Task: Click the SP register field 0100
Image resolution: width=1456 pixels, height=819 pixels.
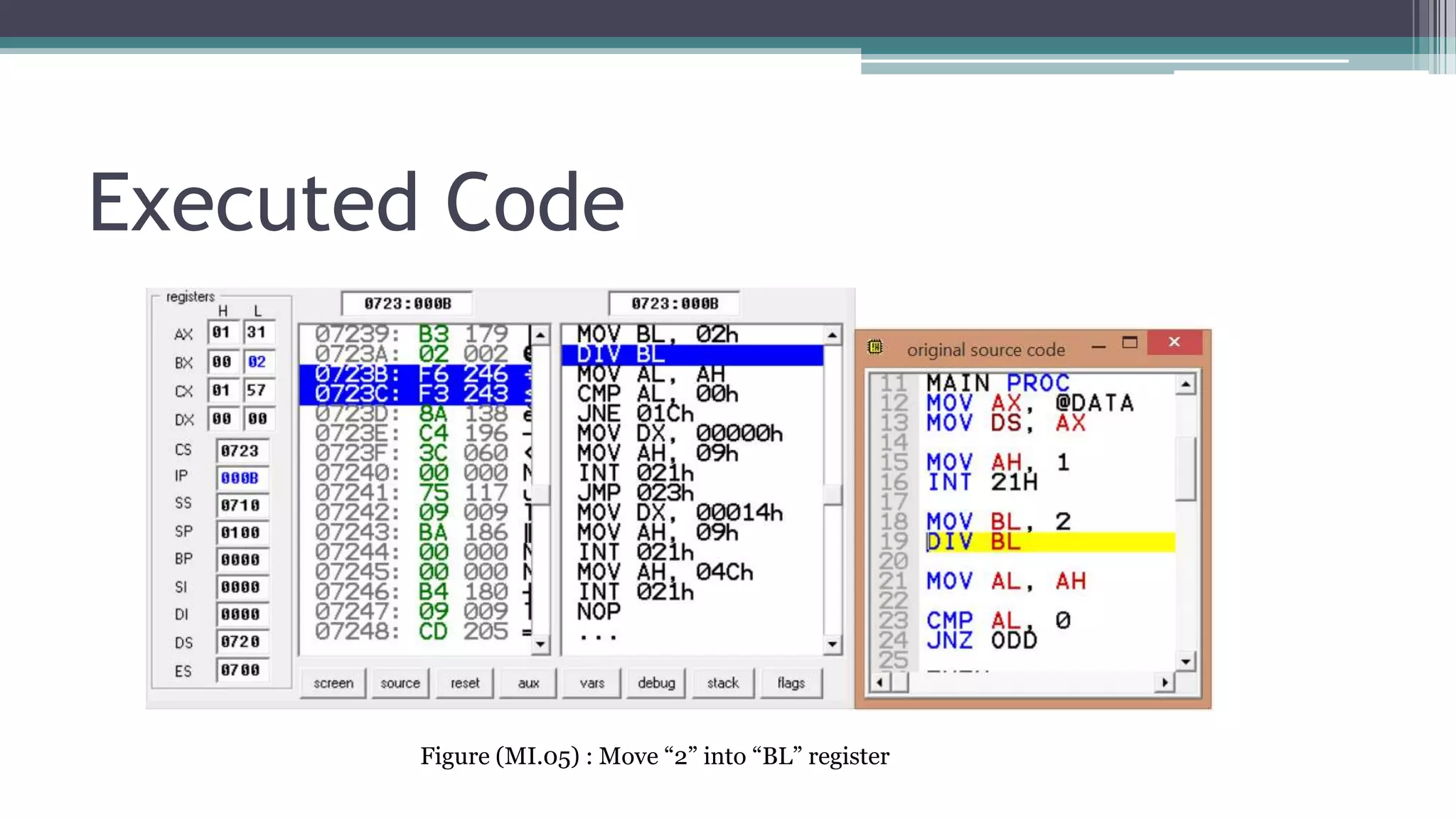Action: 242,532
